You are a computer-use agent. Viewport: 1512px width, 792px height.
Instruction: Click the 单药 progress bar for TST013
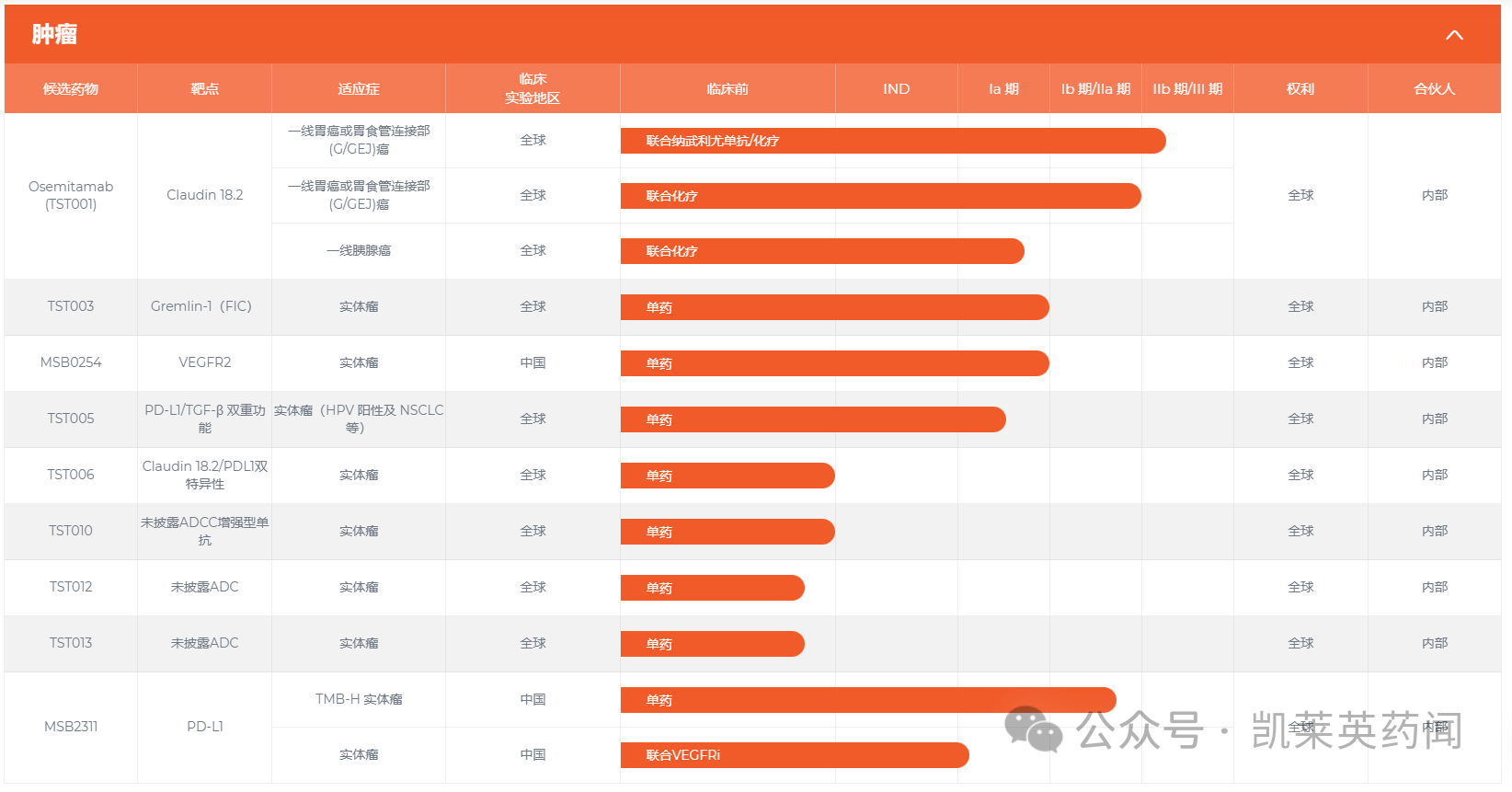pos(713,644)
